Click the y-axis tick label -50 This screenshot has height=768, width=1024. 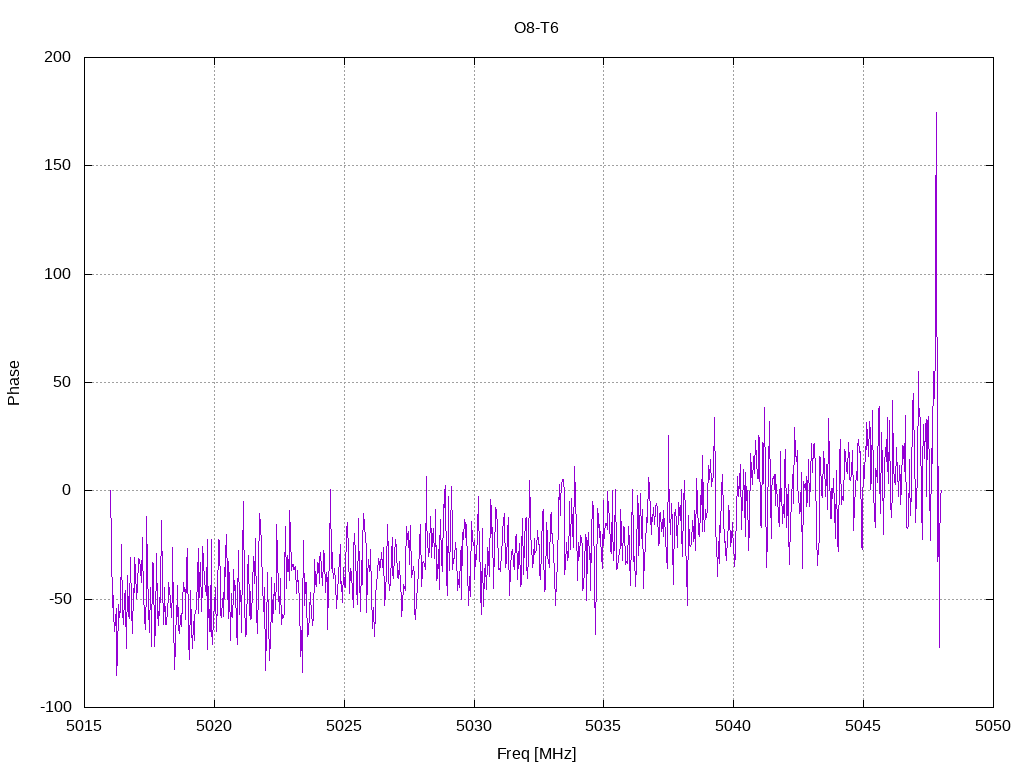tap(59, 599)
